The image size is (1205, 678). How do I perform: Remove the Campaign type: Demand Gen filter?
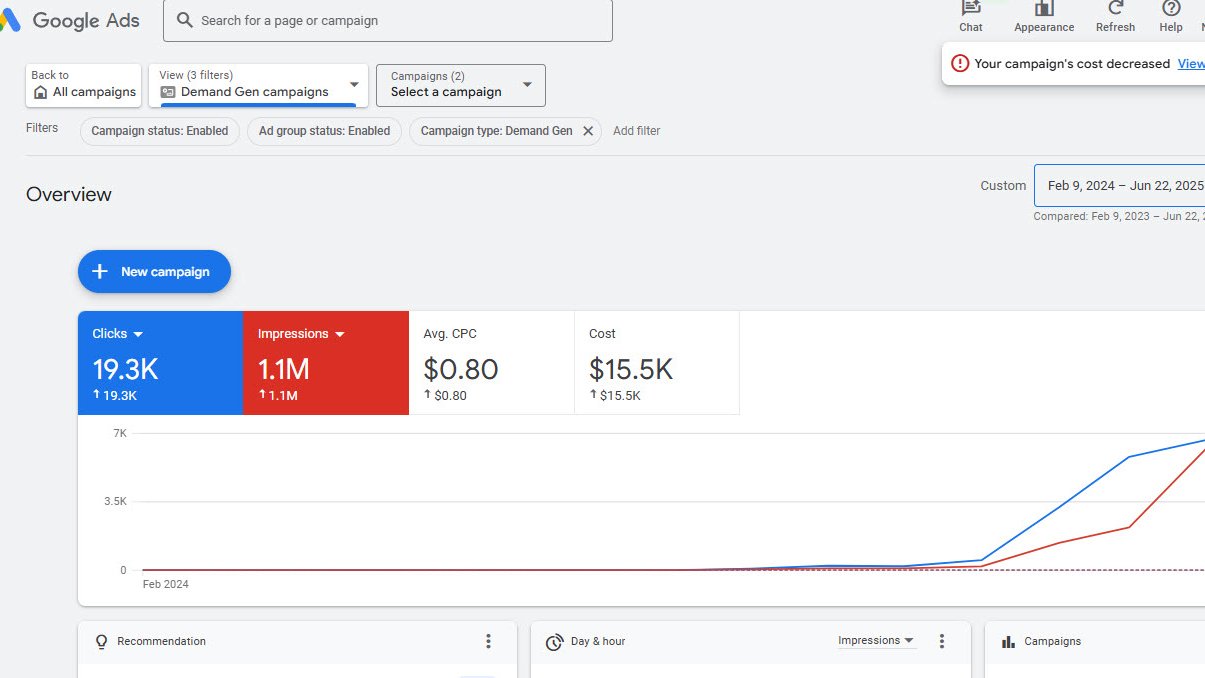(x=588, y=131)
